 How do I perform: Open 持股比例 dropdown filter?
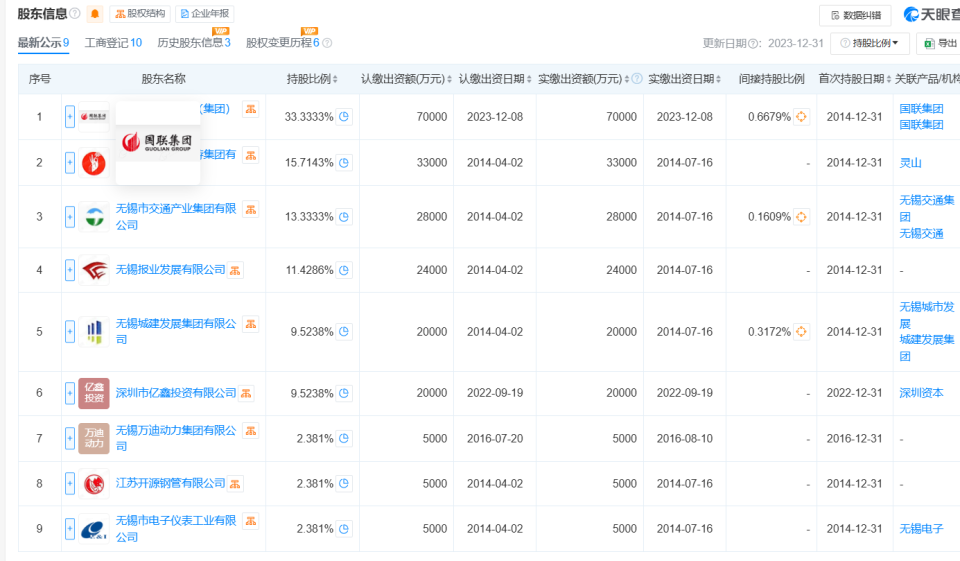point(869,43)
